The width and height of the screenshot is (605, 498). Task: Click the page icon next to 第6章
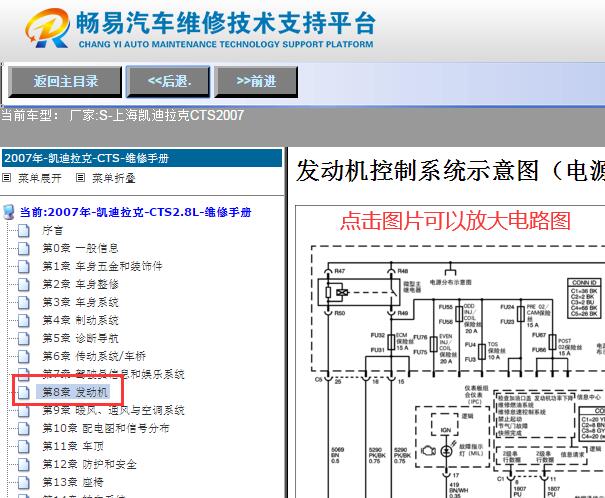[24, 356]
